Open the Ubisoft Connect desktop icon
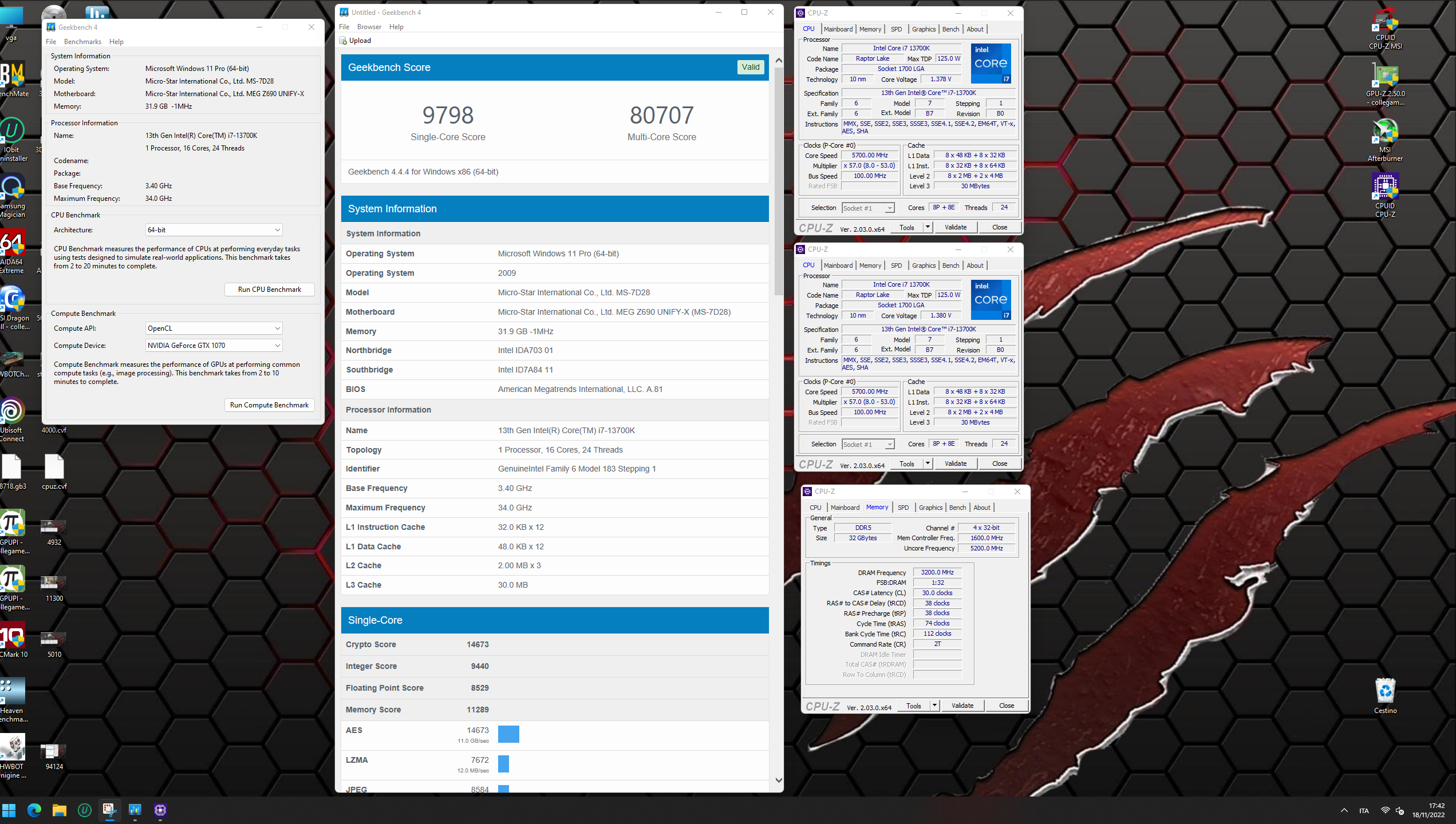The height and width of the screenshot is (824, 1456). (x=11, y=421)
